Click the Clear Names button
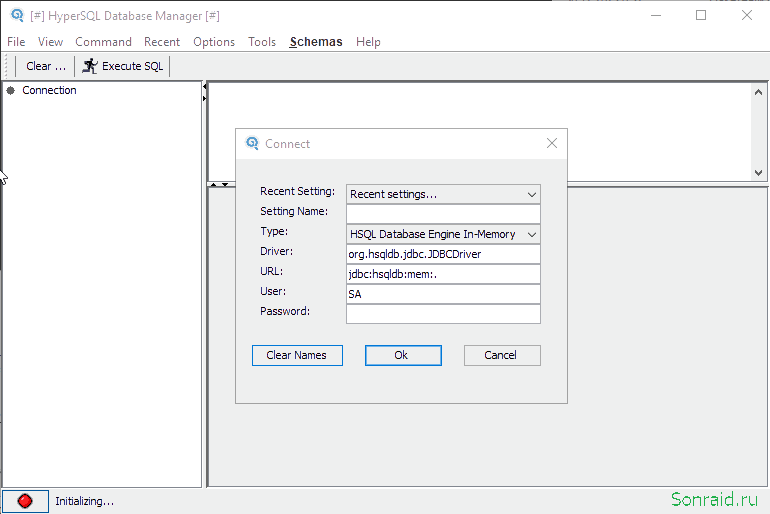Image resolution: width=770 pixels, height=514 pixels. (297, 355)
